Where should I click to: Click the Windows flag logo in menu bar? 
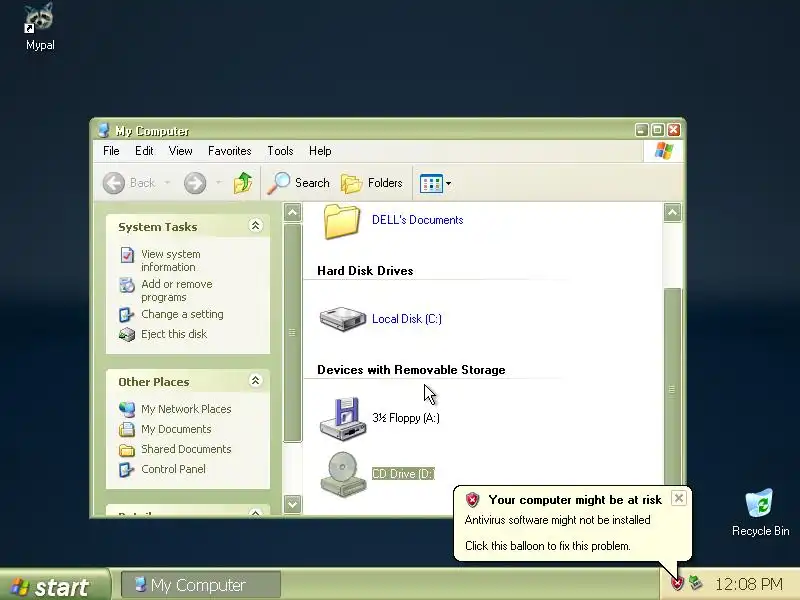pyautogui.click(x=663, y=151)
